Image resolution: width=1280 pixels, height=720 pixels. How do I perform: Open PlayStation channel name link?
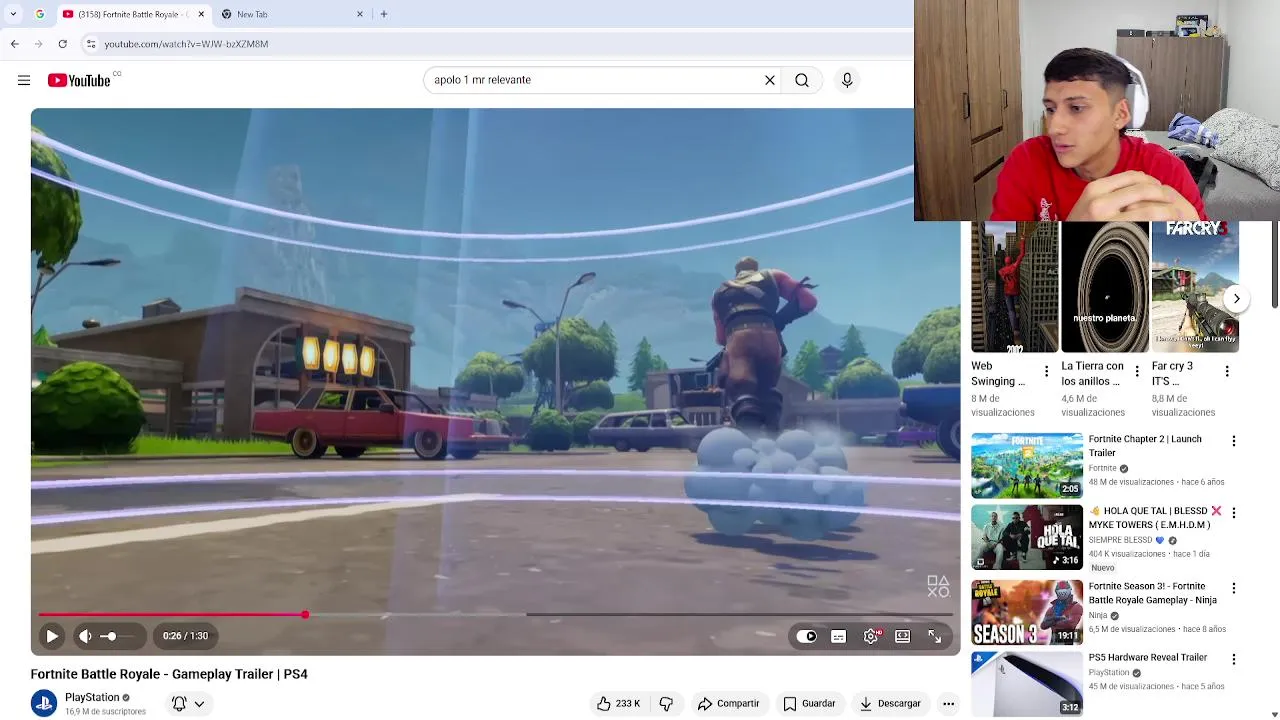pos(92,697)
